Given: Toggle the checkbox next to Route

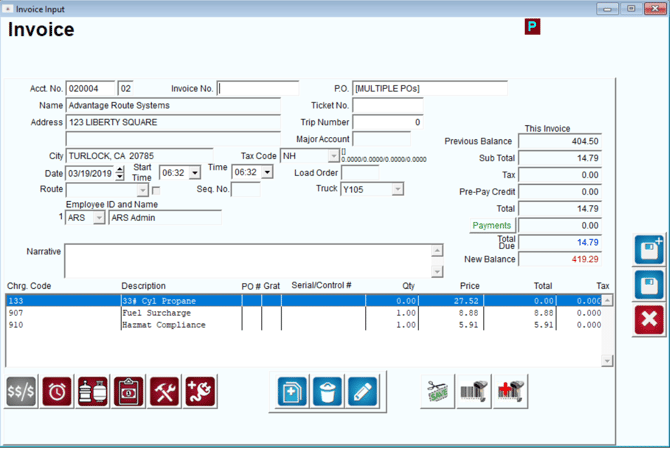Looking at the screenshot, I should point(156,191).
